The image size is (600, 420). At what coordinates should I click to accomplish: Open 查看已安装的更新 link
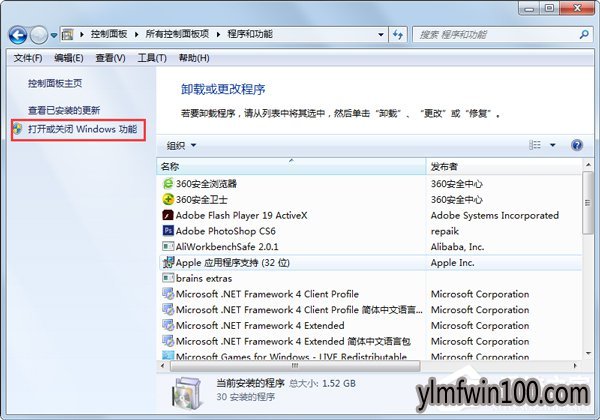pos(64,110)
